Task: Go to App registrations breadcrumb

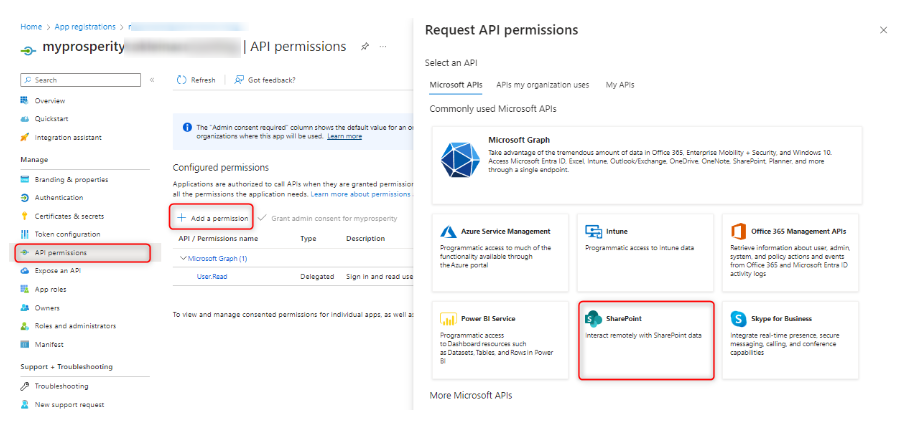Action: [85, 27]
